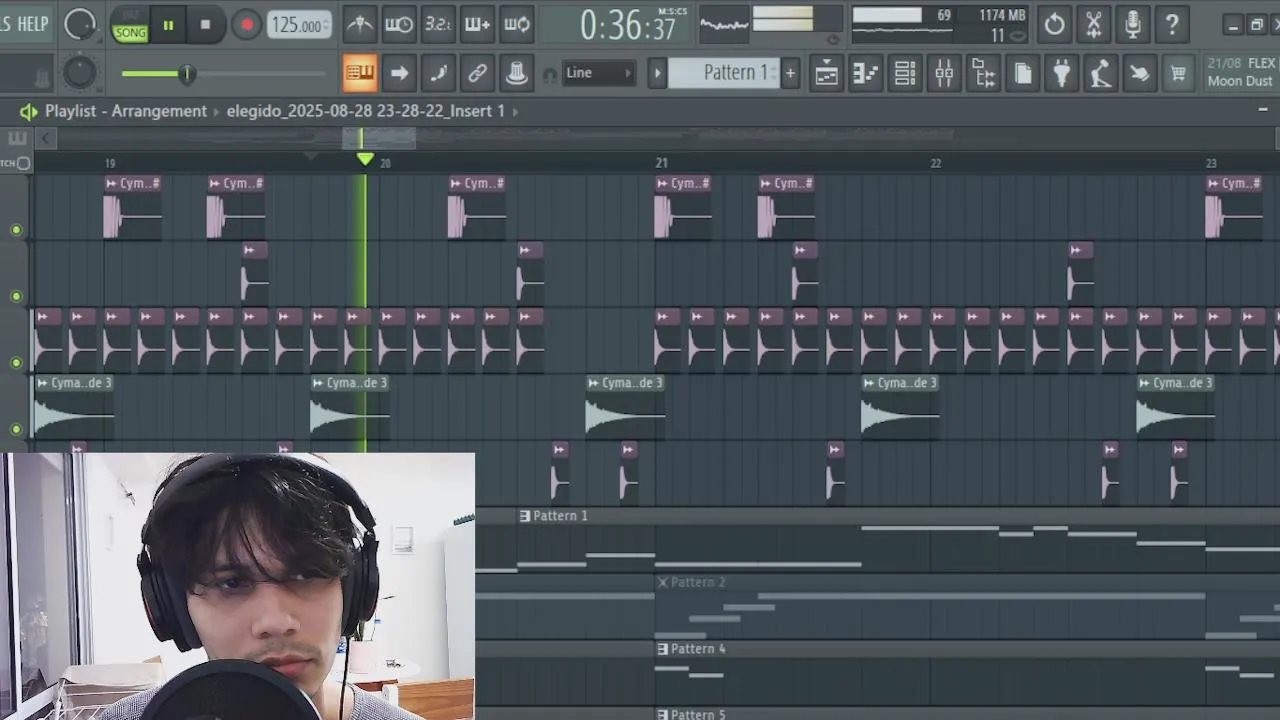Image resolution: width=1280 pixels, height=720 pixels.
Task: Click the chain link grouping icon
Action: click(477, 72)
